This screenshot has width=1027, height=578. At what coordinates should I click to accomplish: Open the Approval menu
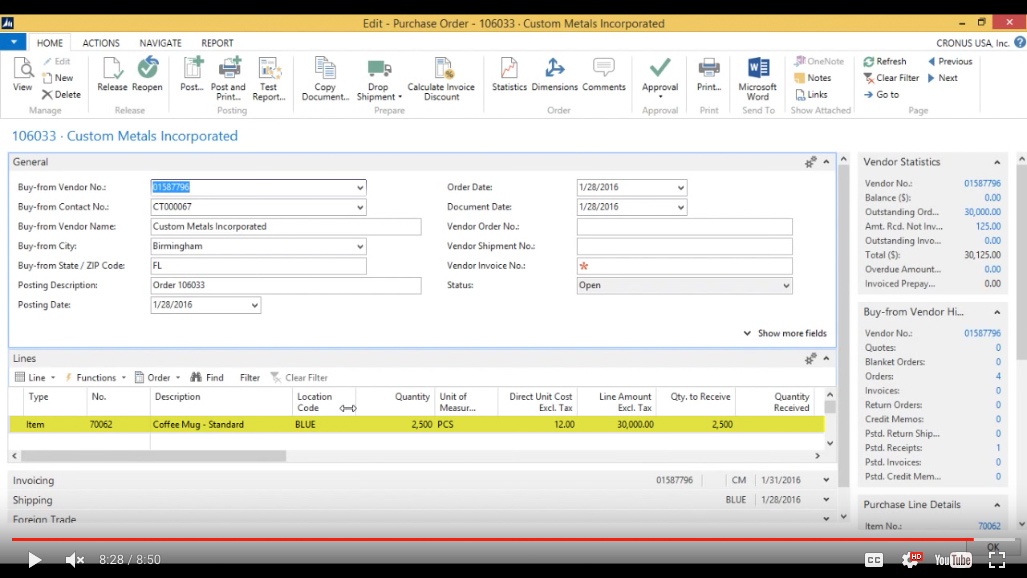coord(660,77)
